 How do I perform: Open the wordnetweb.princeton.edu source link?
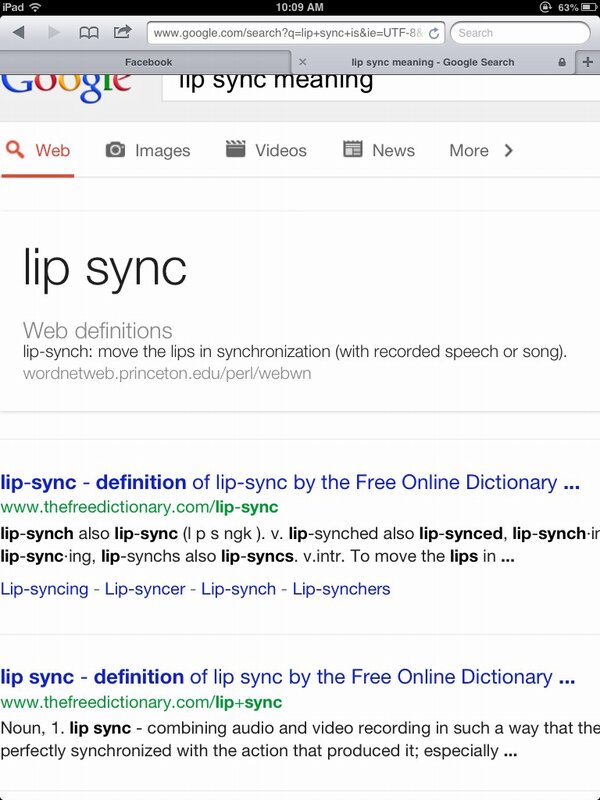(x=167, y=373)
